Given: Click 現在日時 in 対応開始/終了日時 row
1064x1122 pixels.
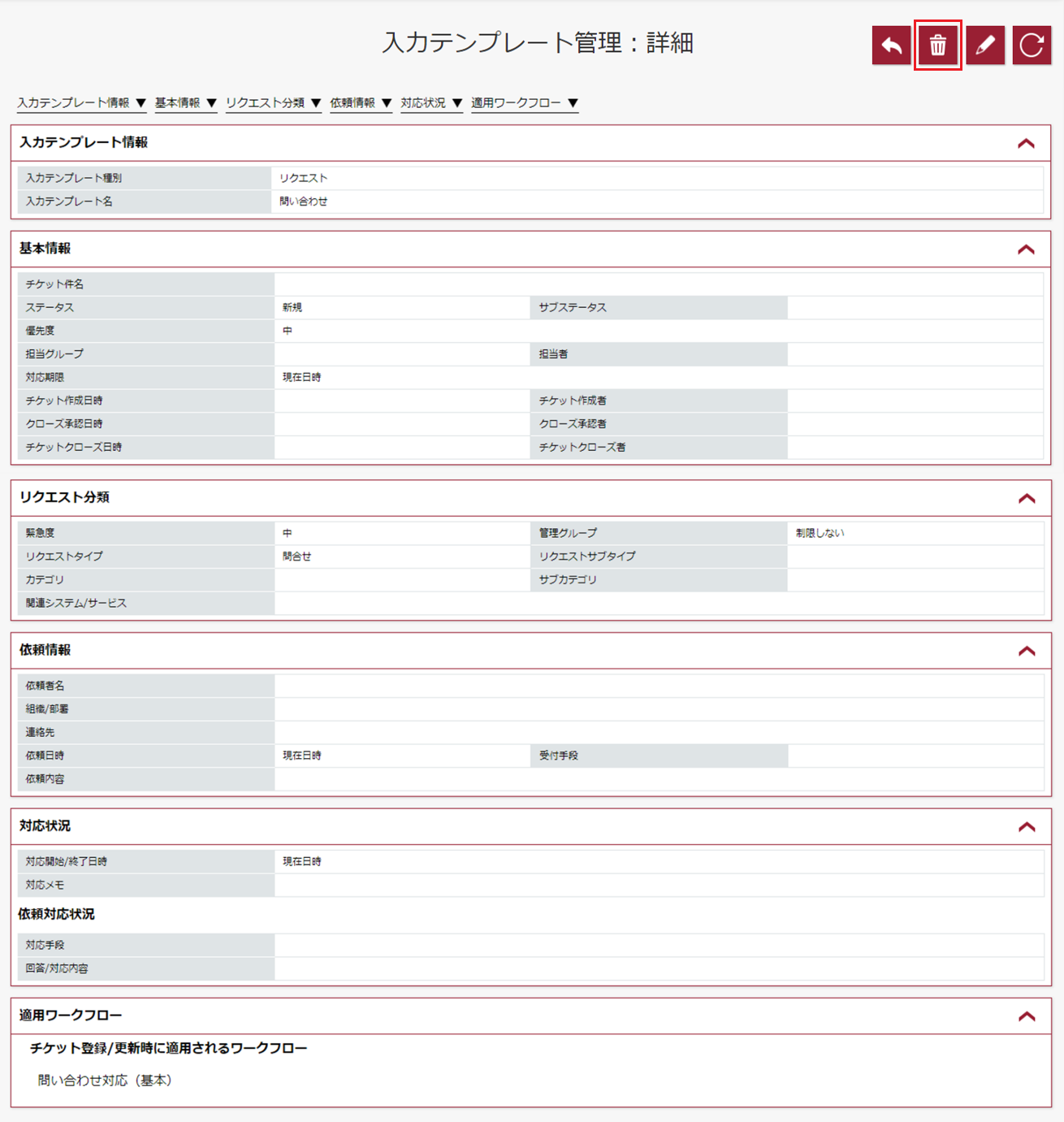Looking at the screenshot, I should 301,861.
